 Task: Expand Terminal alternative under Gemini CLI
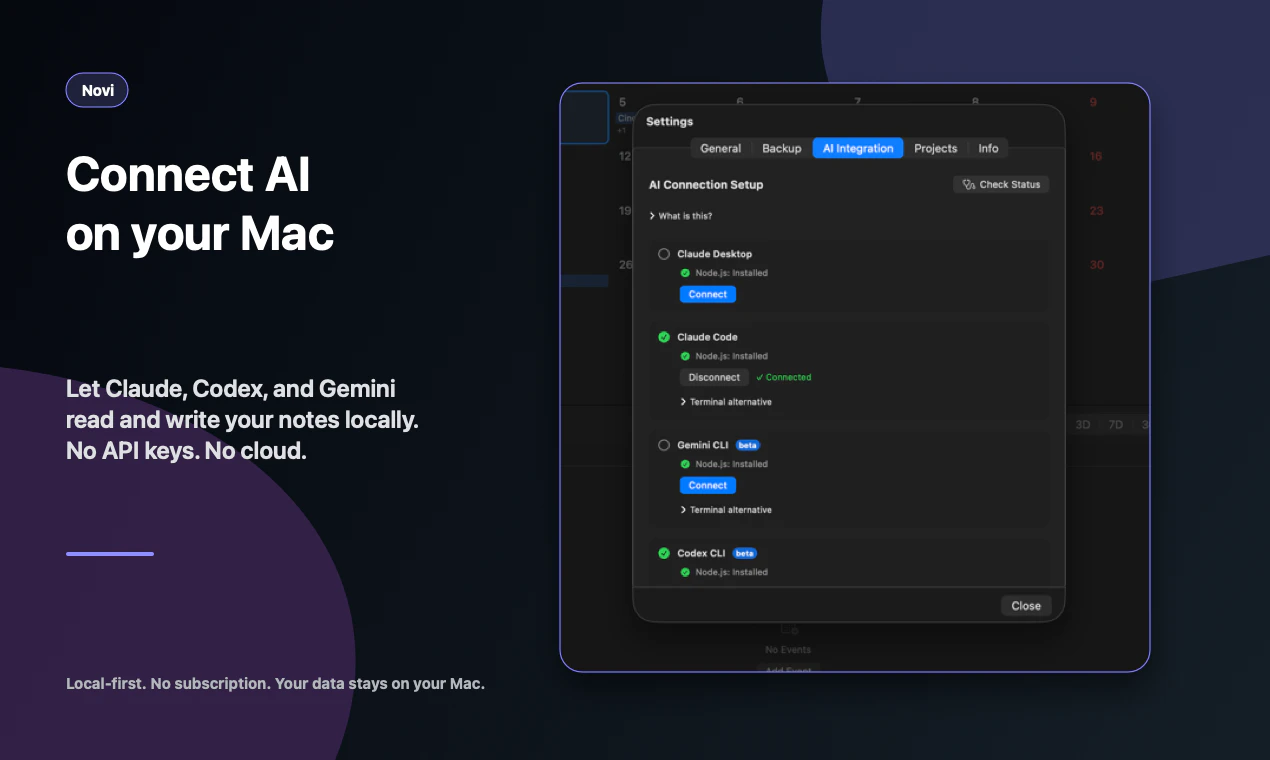coord(726,510)
